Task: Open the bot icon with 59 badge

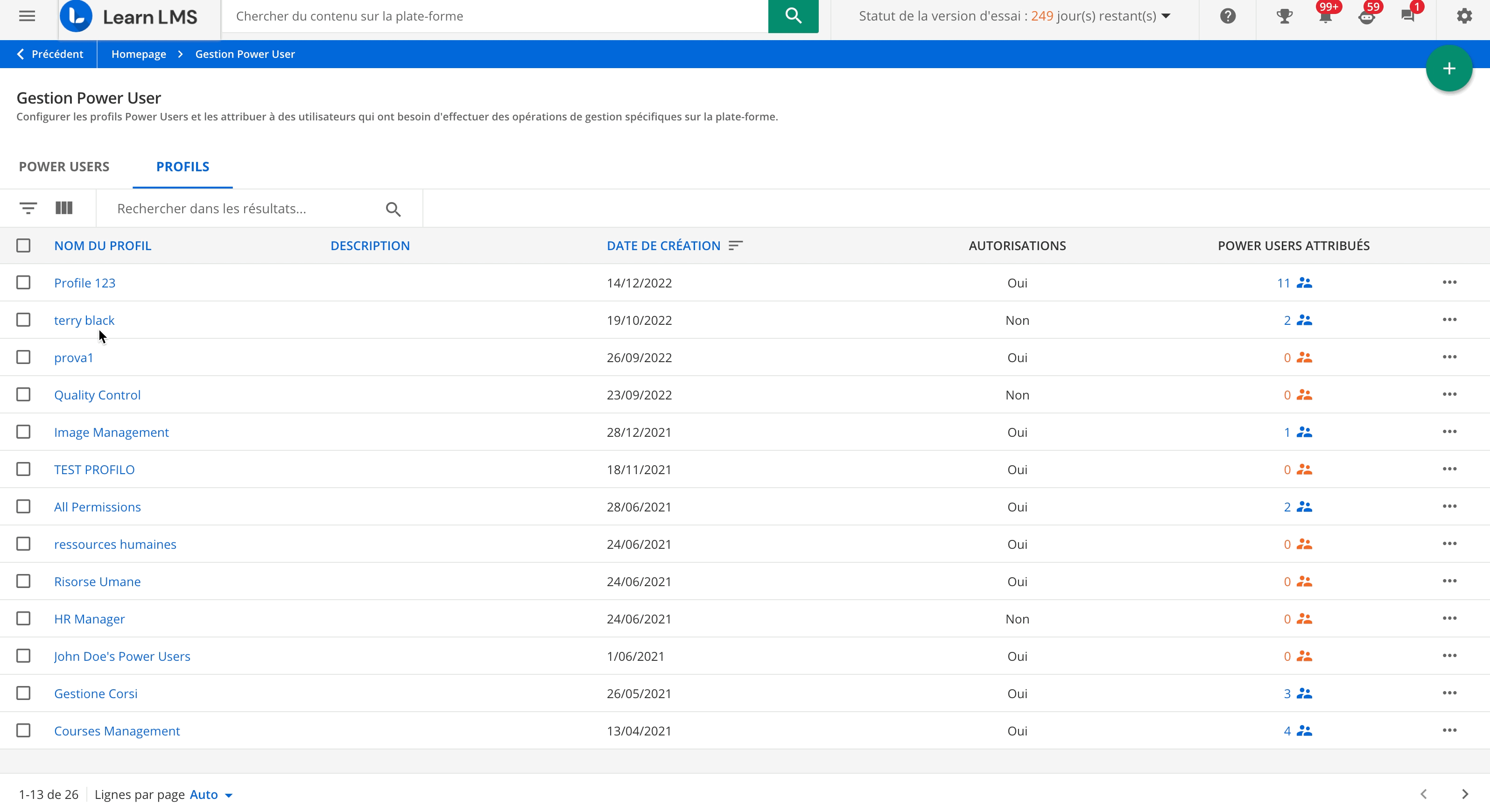Action: [x=1366, y=16]
